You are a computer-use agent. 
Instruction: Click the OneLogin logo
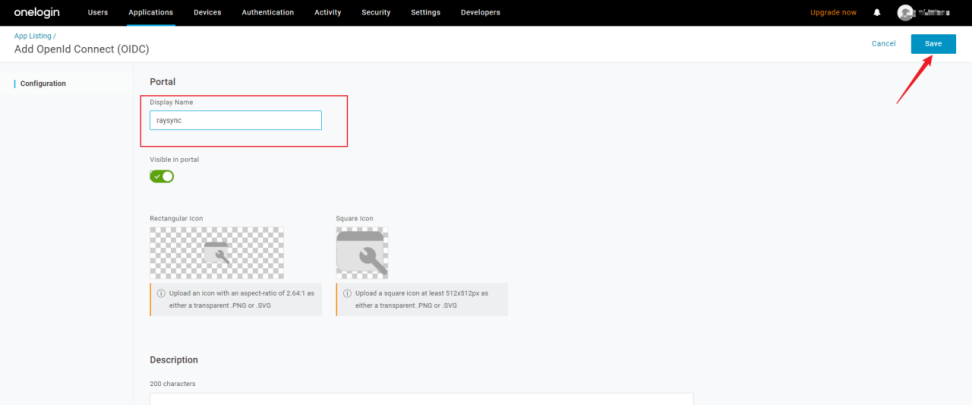(33, 12)
